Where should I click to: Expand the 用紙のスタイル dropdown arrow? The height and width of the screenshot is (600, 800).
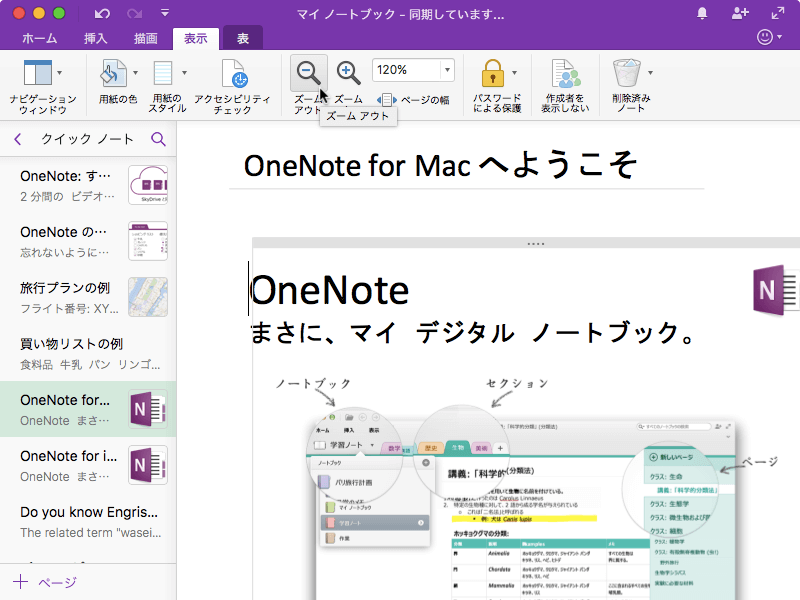(x=184, y=73)
